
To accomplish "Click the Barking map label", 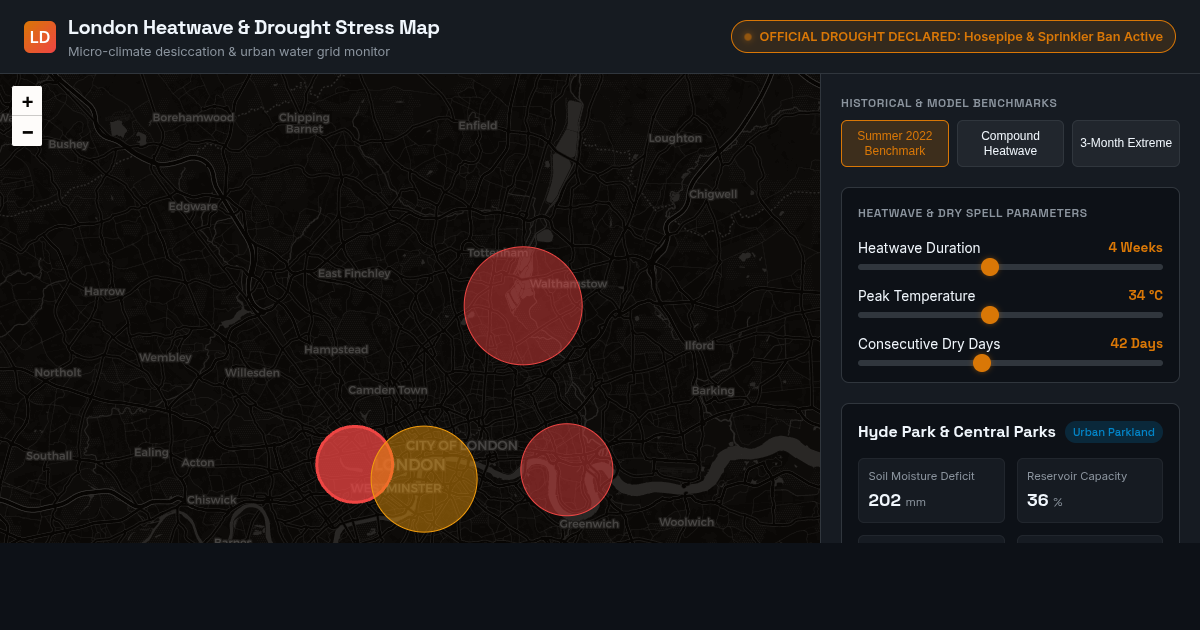I will [x=713, y=390].
